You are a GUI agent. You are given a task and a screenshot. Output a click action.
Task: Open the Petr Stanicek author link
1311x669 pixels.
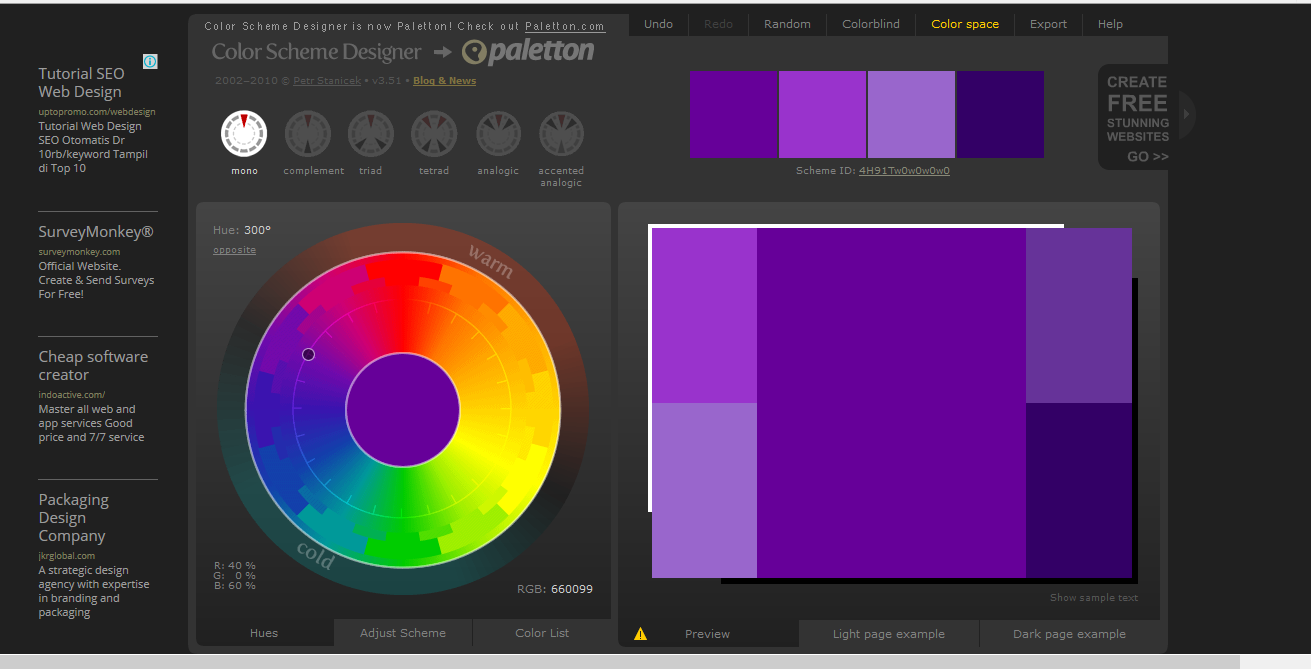tap(328, 81)
